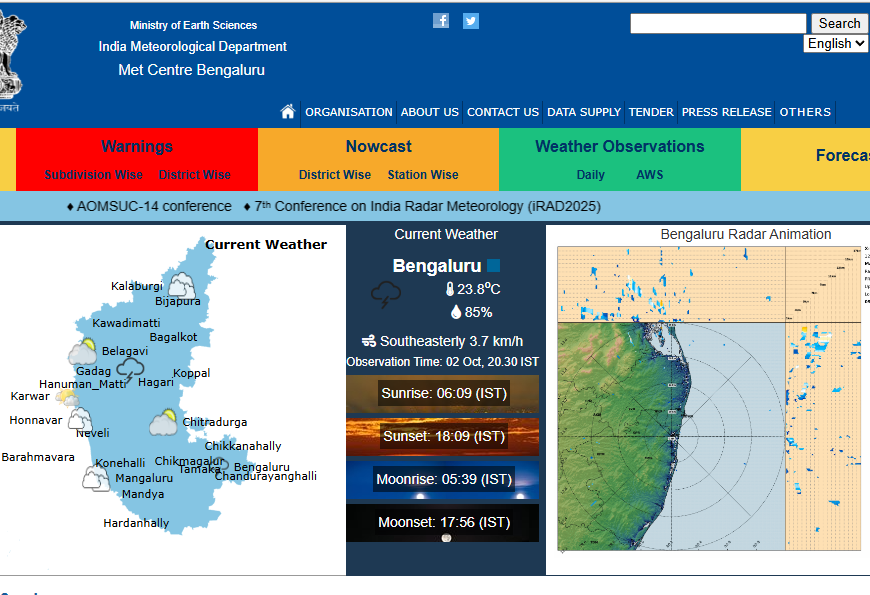870x595 pixels.
Task: Click the thunderstorm icon near Hagari
Action: [x=130, y=372]
